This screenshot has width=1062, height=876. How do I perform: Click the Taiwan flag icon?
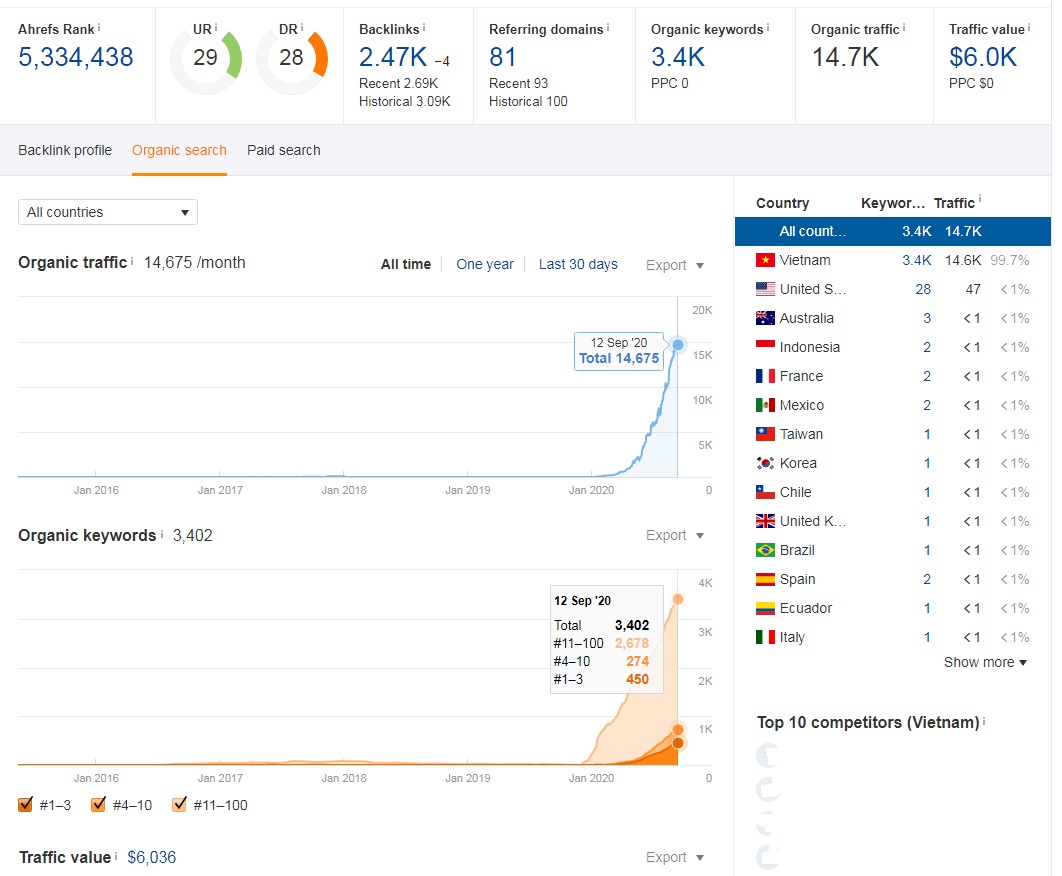[x=765, y=434]
